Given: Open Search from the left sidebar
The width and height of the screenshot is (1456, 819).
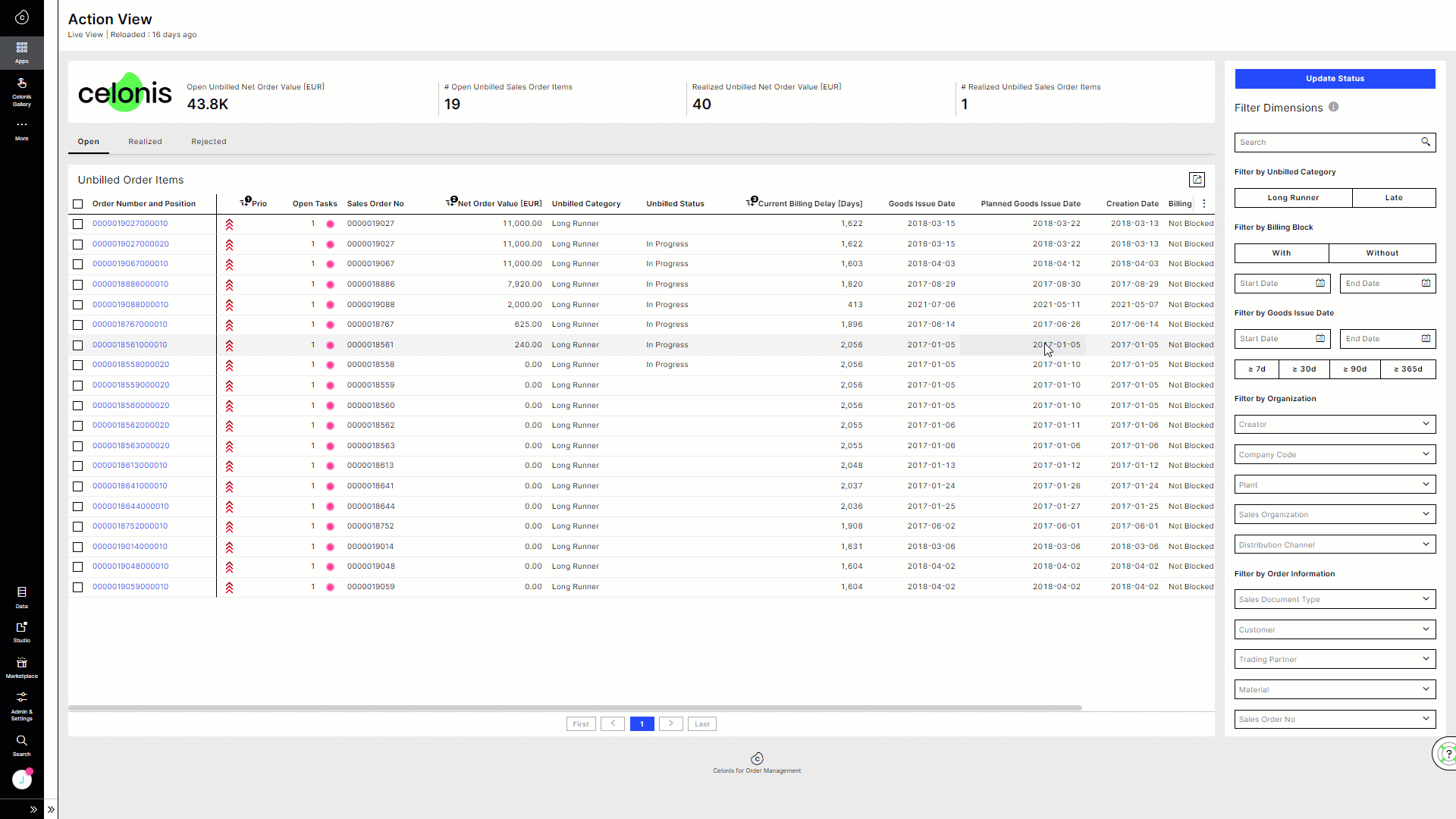Looking at the screenshot, I should (x=21, y=745).
